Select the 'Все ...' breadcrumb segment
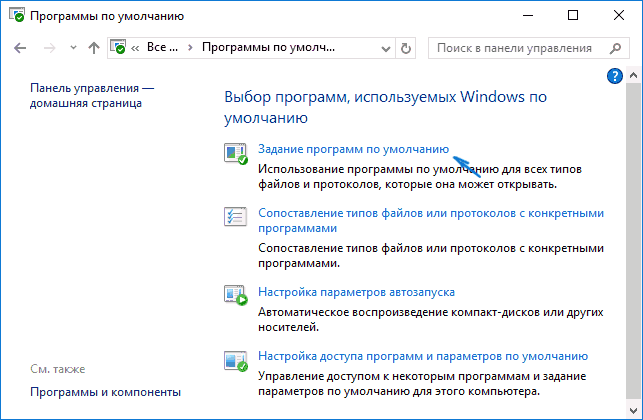The image size is (643, 420). (162, 48)
